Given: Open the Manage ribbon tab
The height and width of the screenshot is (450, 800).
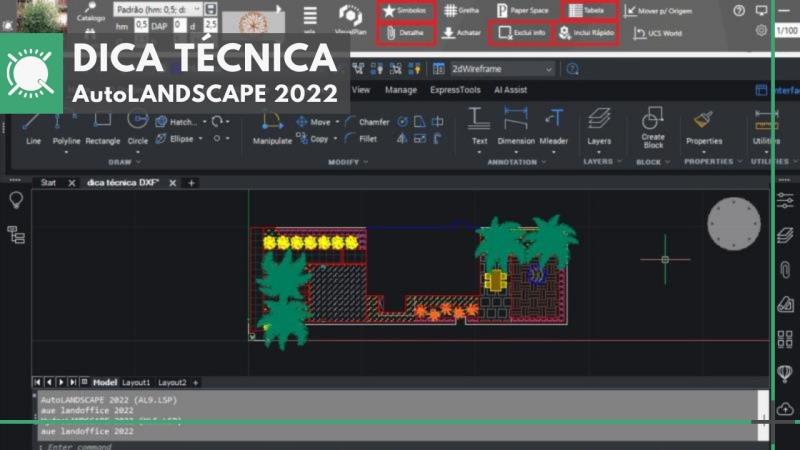Looking at the screenshot, I should [x=401, y=90].
